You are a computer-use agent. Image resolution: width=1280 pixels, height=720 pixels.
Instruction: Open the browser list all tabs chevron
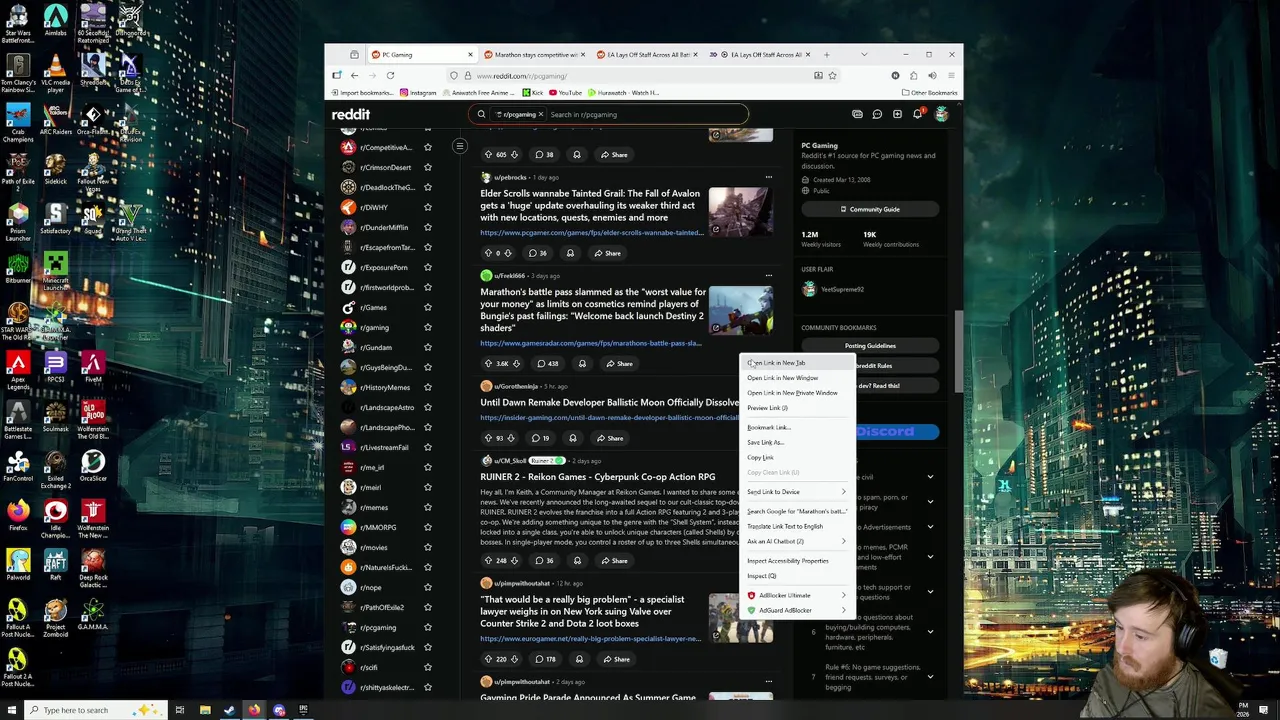(x=864, y=54)
